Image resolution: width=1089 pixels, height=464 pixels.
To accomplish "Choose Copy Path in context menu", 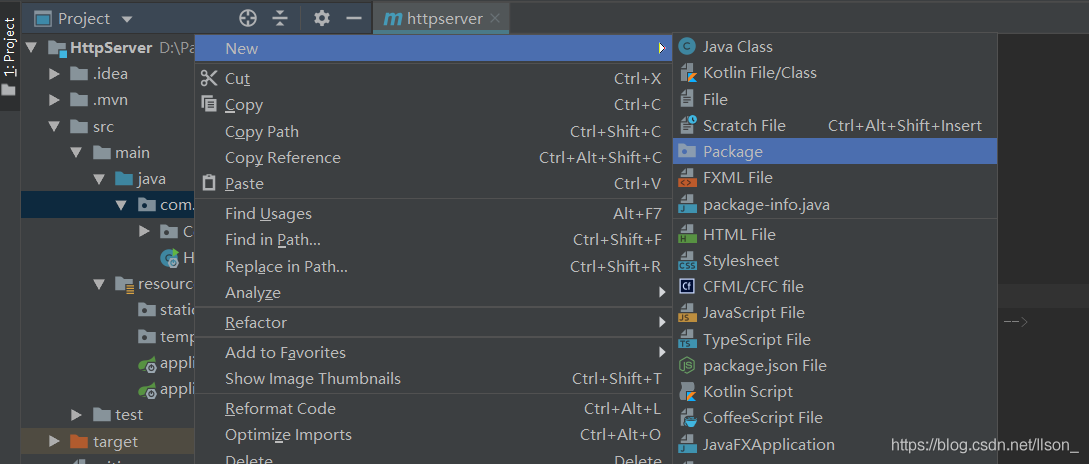I will coord(262,132).
